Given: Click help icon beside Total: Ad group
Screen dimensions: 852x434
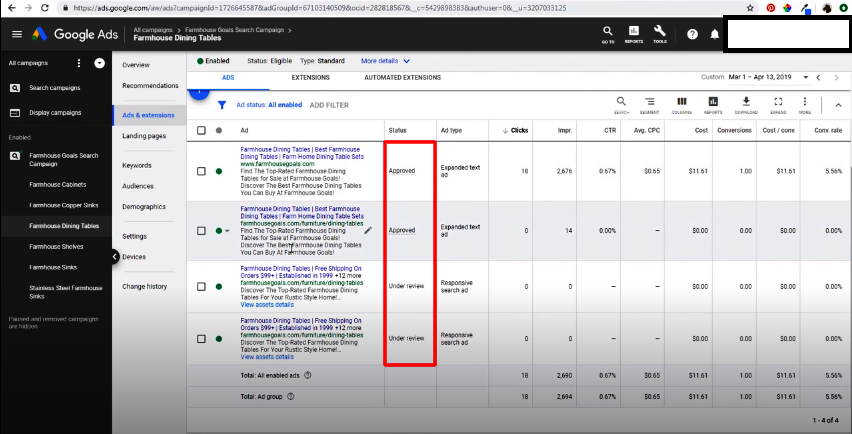Looking at the screenshot, I should click(x=290, y=397).
